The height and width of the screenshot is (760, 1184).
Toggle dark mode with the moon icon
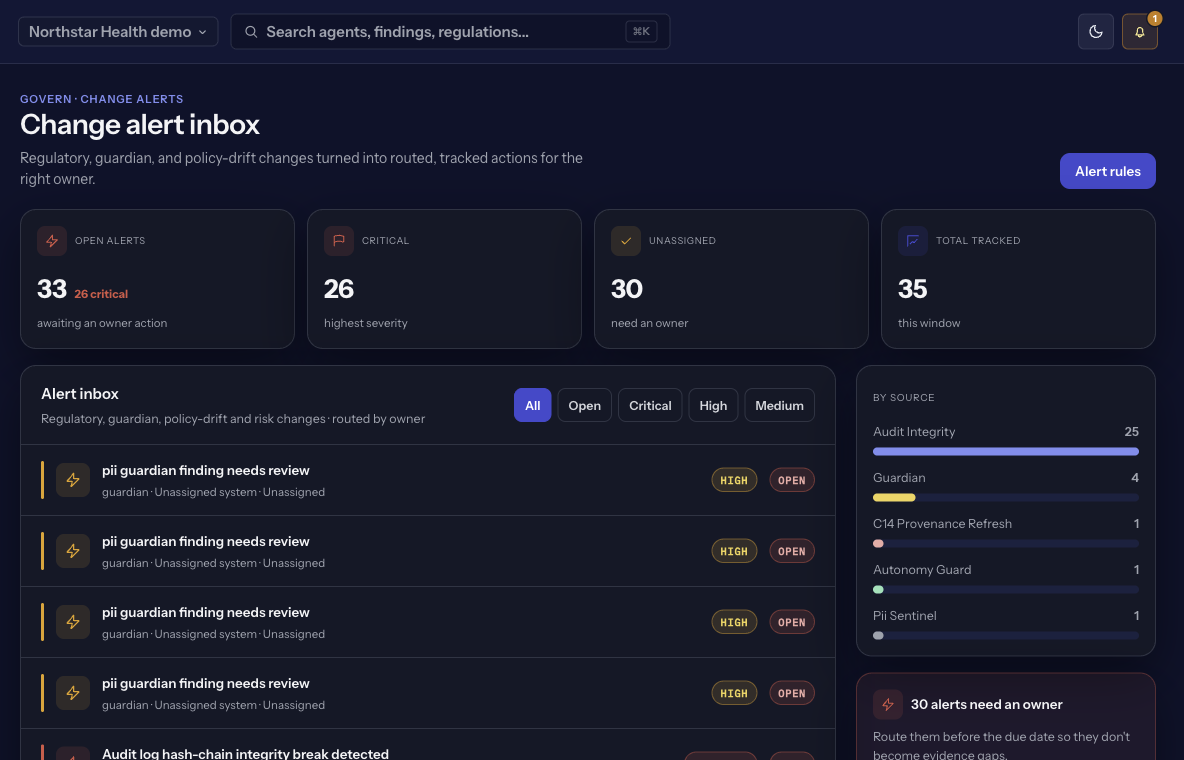click(1095, 32)
